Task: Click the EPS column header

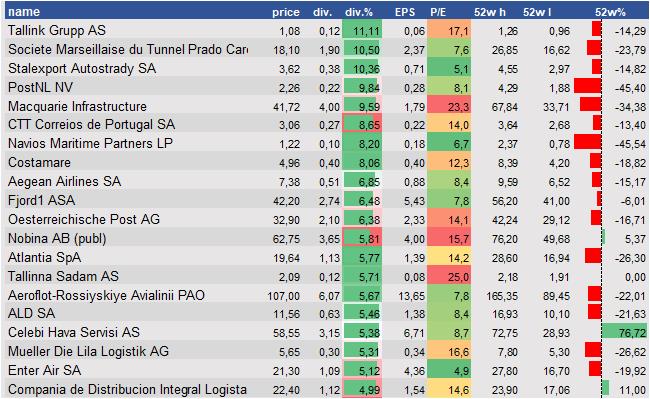Action: 405,12
